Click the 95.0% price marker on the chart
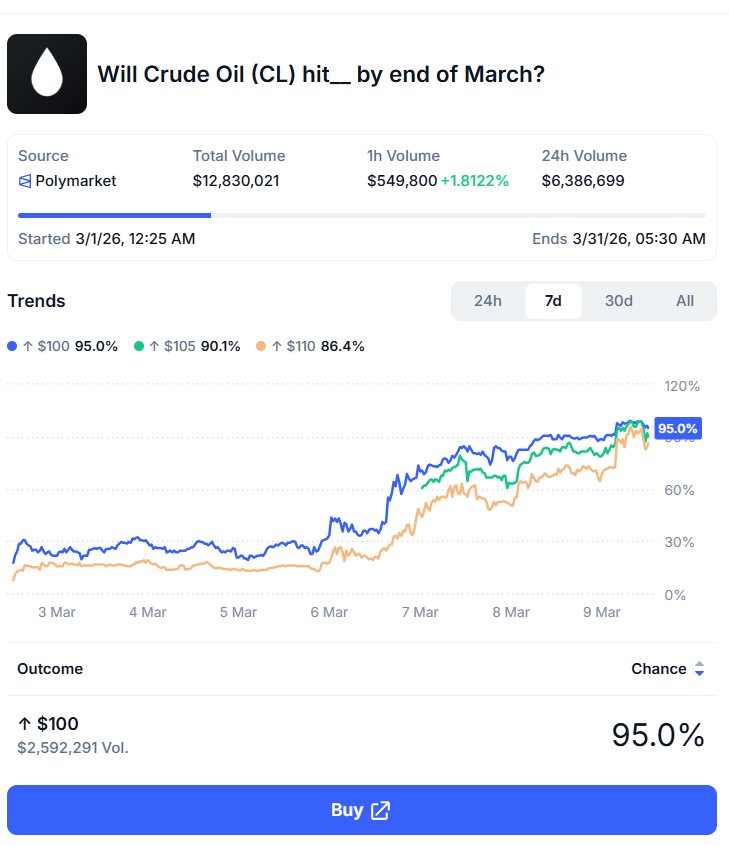729x846 pixels. [x=676, y=427]
